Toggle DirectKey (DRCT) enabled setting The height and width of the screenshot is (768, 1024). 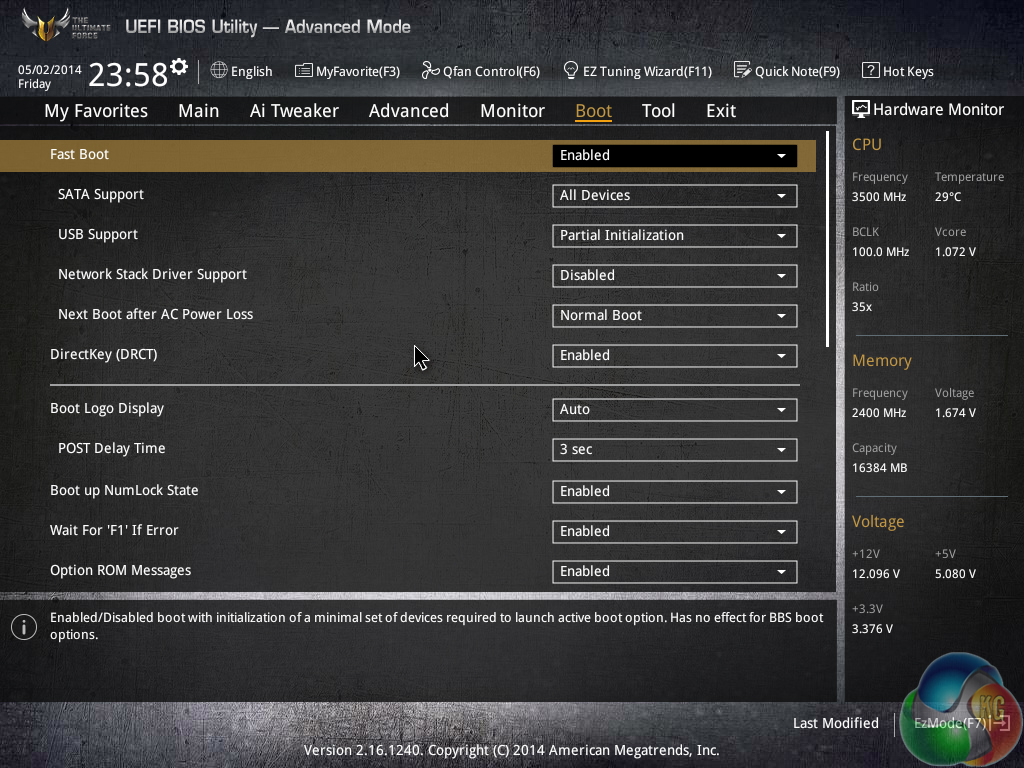click(674, 355)
